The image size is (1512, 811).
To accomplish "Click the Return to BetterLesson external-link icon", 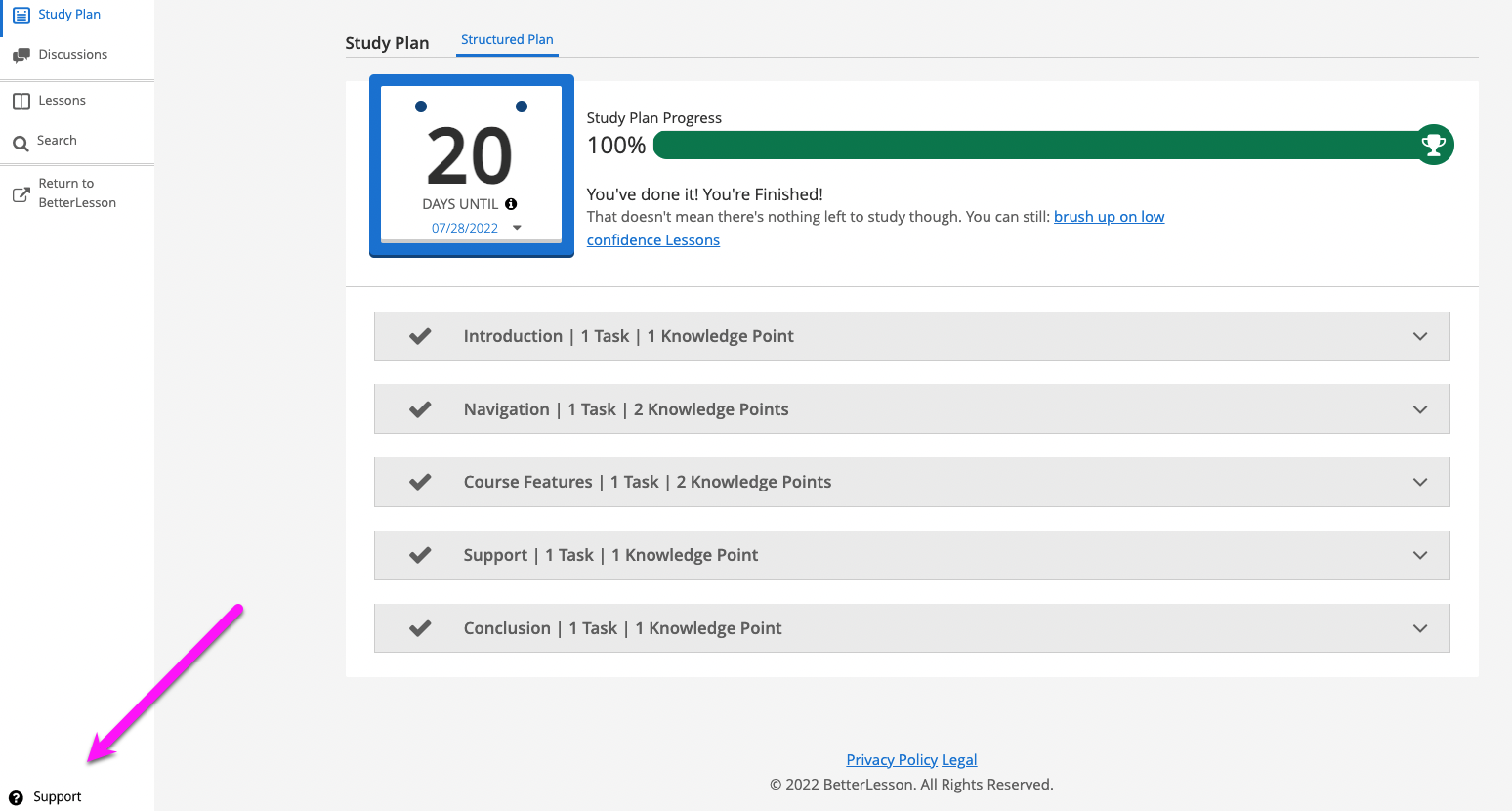I will coord(21,194).
